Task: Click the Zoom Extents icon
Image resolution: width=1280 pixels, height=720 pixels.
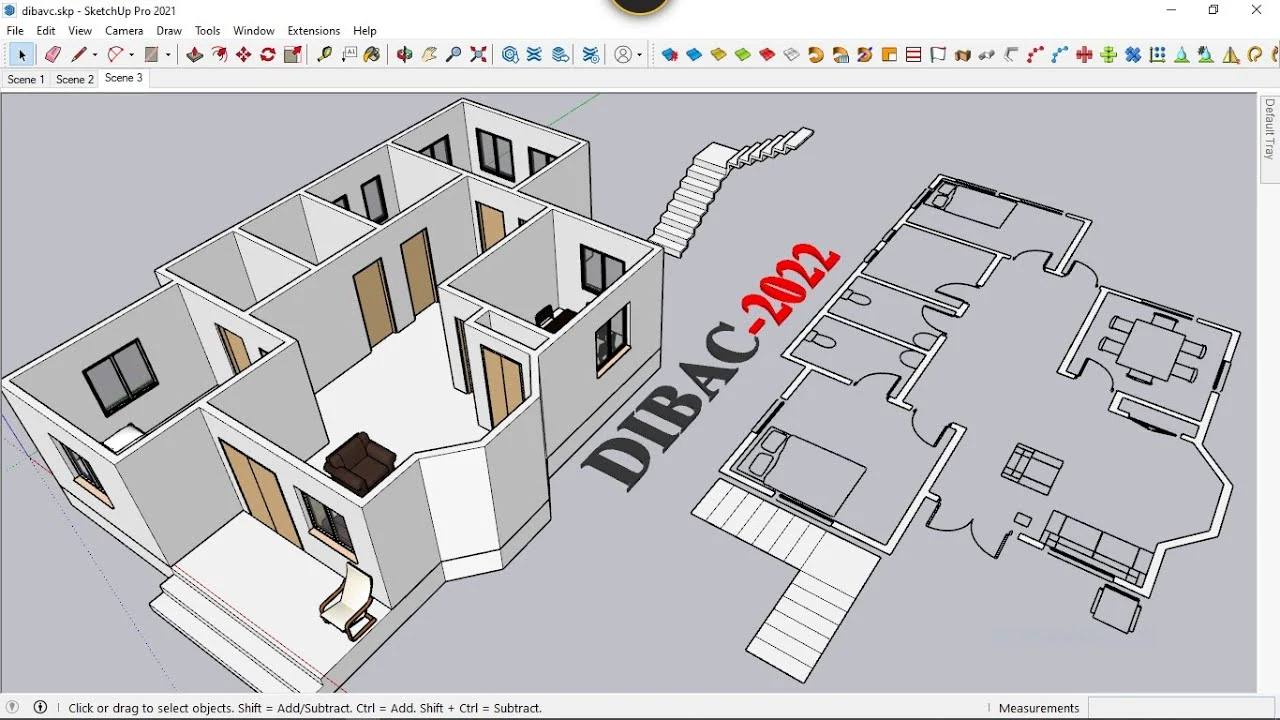Action: pyautogui.click(x=479, y=55)
